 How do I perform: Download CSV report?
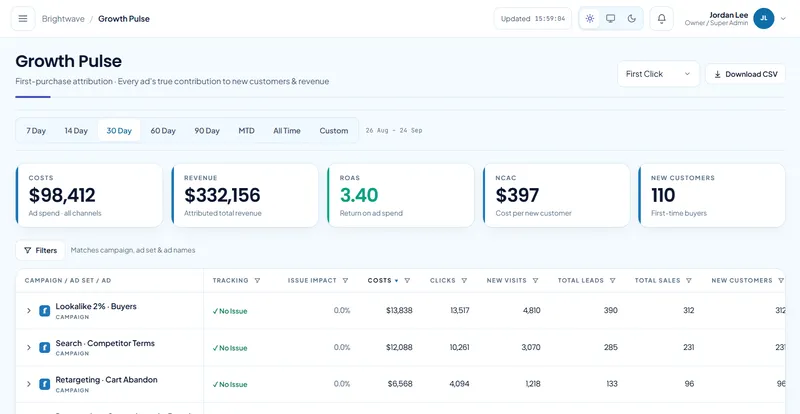745,74
